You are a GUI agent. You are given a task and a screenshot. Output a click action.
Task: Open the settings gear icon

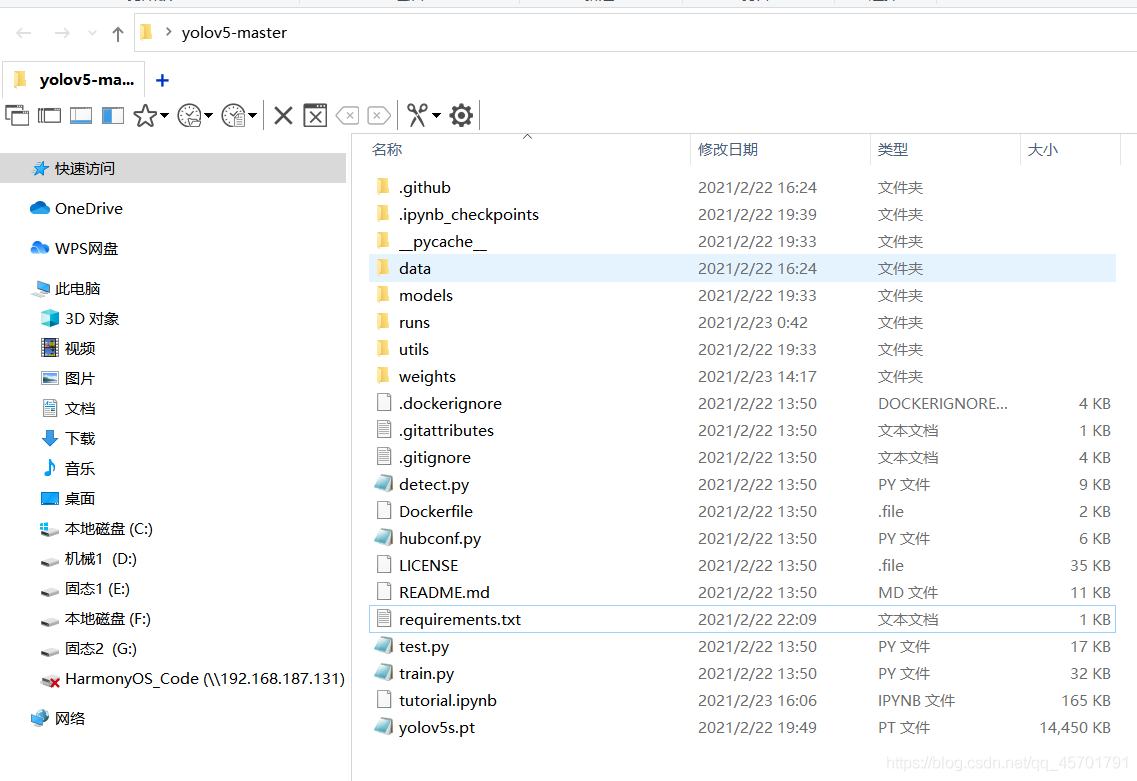pos(461,115)
